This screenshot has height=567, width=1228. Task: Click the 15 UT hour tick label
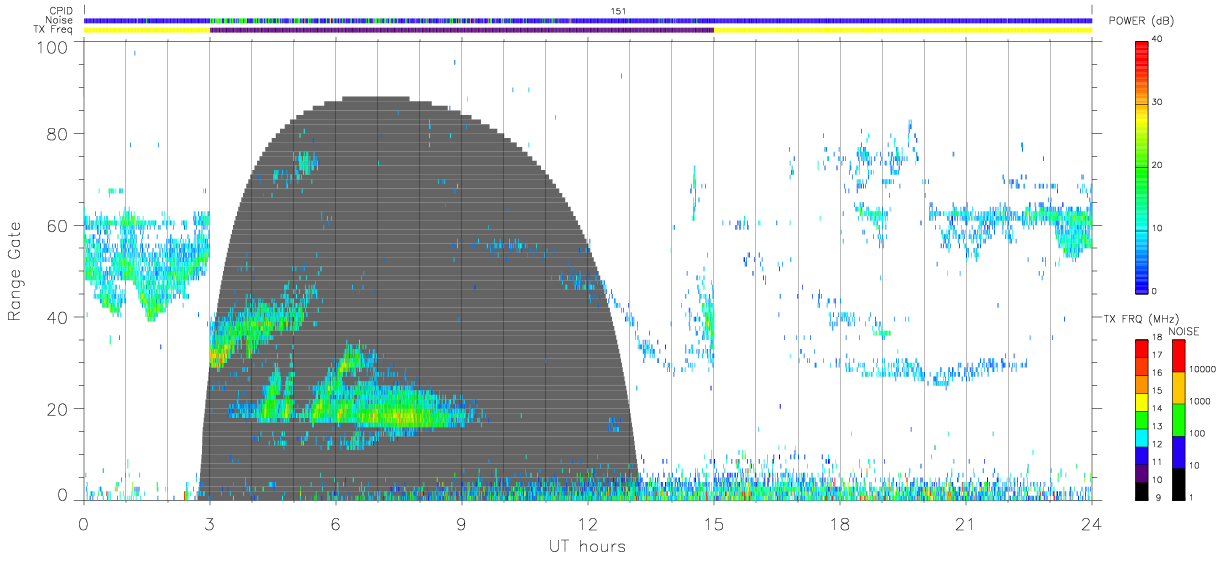pyautogui.click(x=714, y=524)
